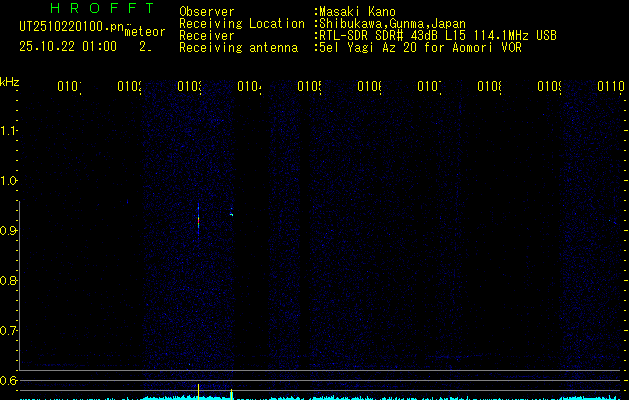Click the 0103 time marker
The image size is (629, 400).
coord(189,86)
